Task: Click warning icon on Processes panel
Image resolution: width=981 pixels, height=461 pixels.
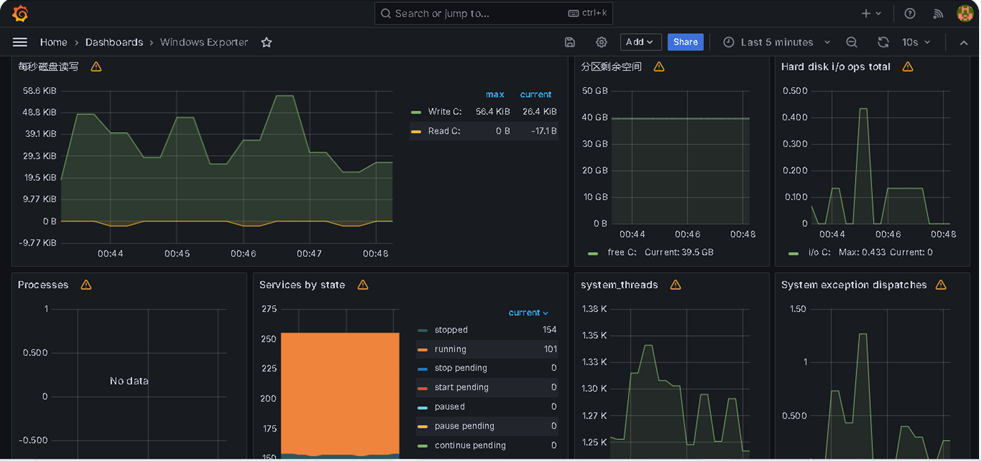Action: (x=86, y=285)
